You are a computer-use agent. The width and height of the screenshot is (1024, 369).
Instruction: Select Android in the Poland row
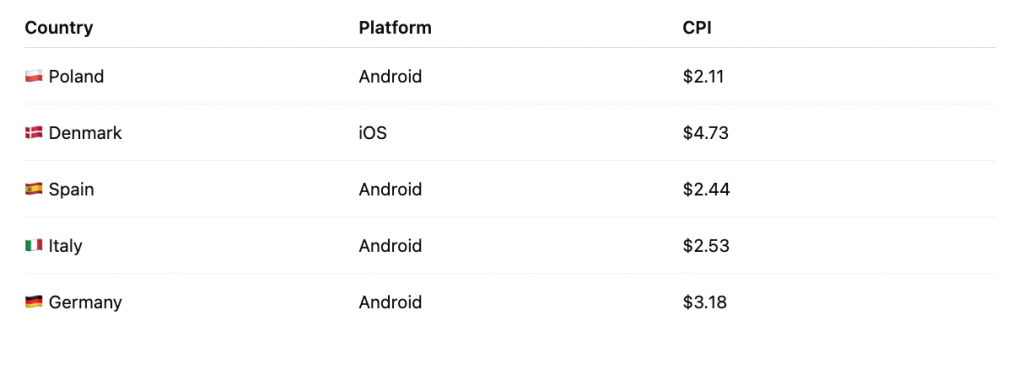[x=391, y=77]
